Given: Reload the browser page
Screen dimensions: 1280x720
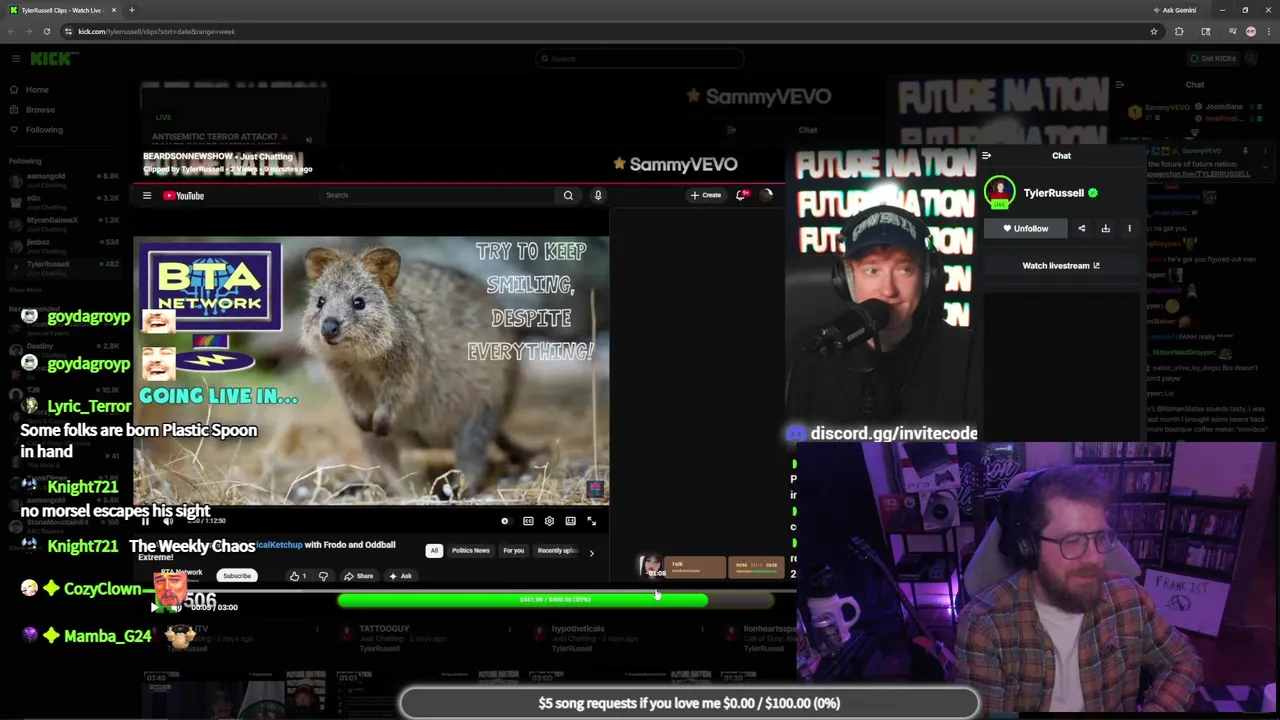Looking at the screenshot, I should click(46, 32).
